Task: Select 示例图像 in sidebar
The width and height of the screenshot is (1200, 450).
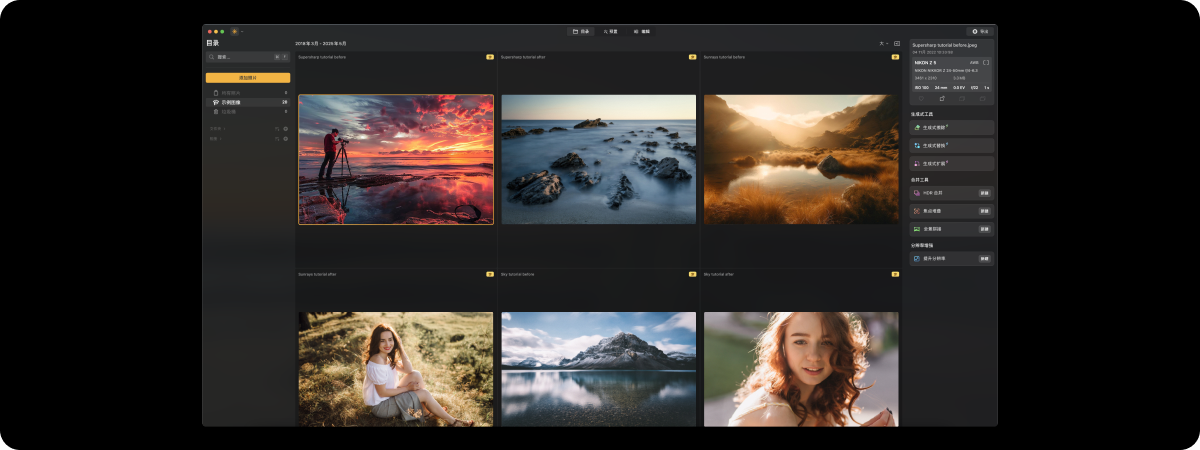Action: click(248, 102)
